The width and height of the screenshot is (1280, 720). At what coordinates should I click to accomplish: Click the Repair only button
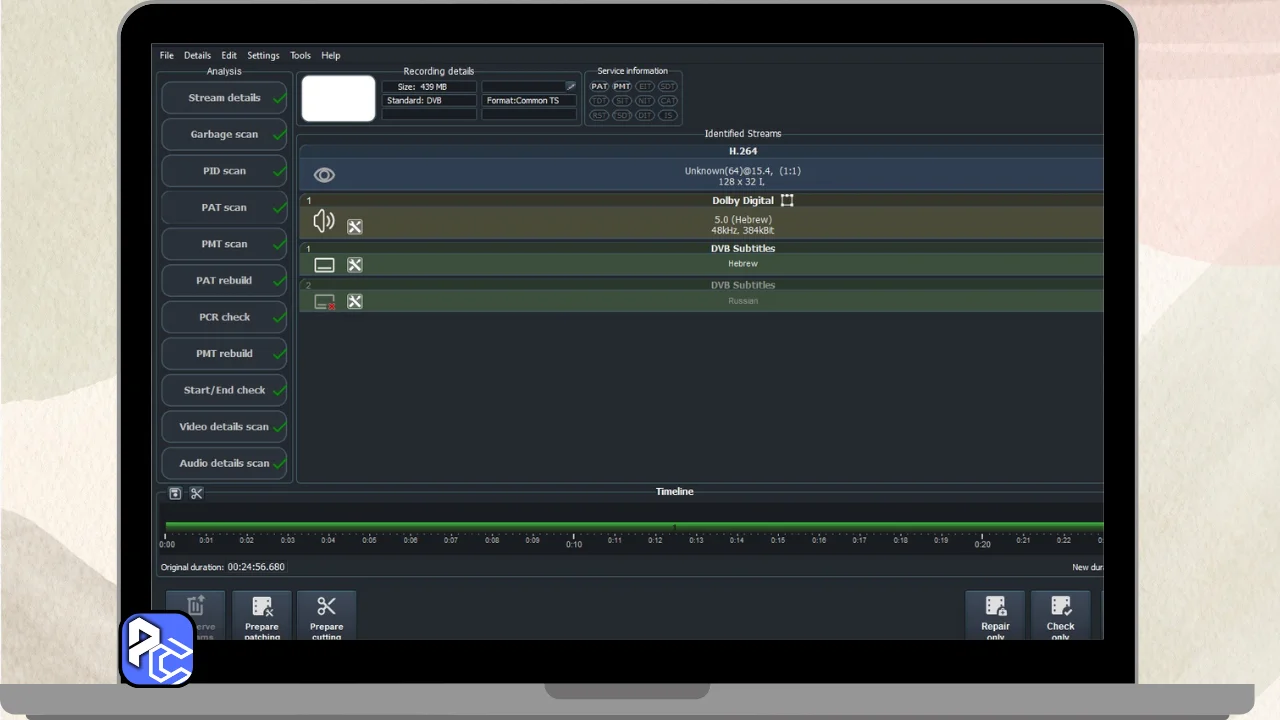pyautogui.click(x=995, y=616)
